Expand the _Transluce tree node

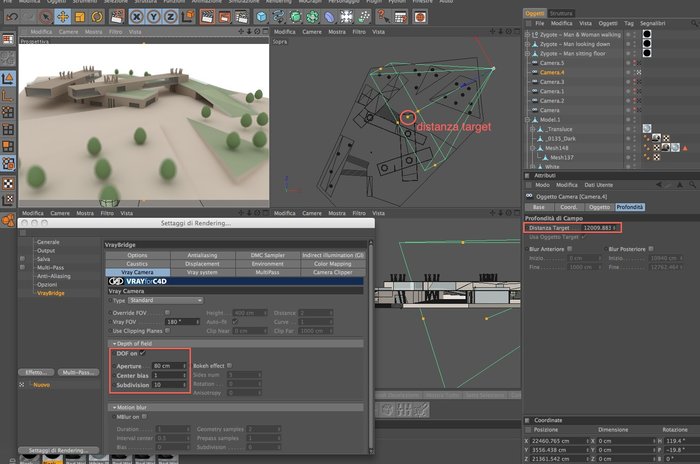532,129
